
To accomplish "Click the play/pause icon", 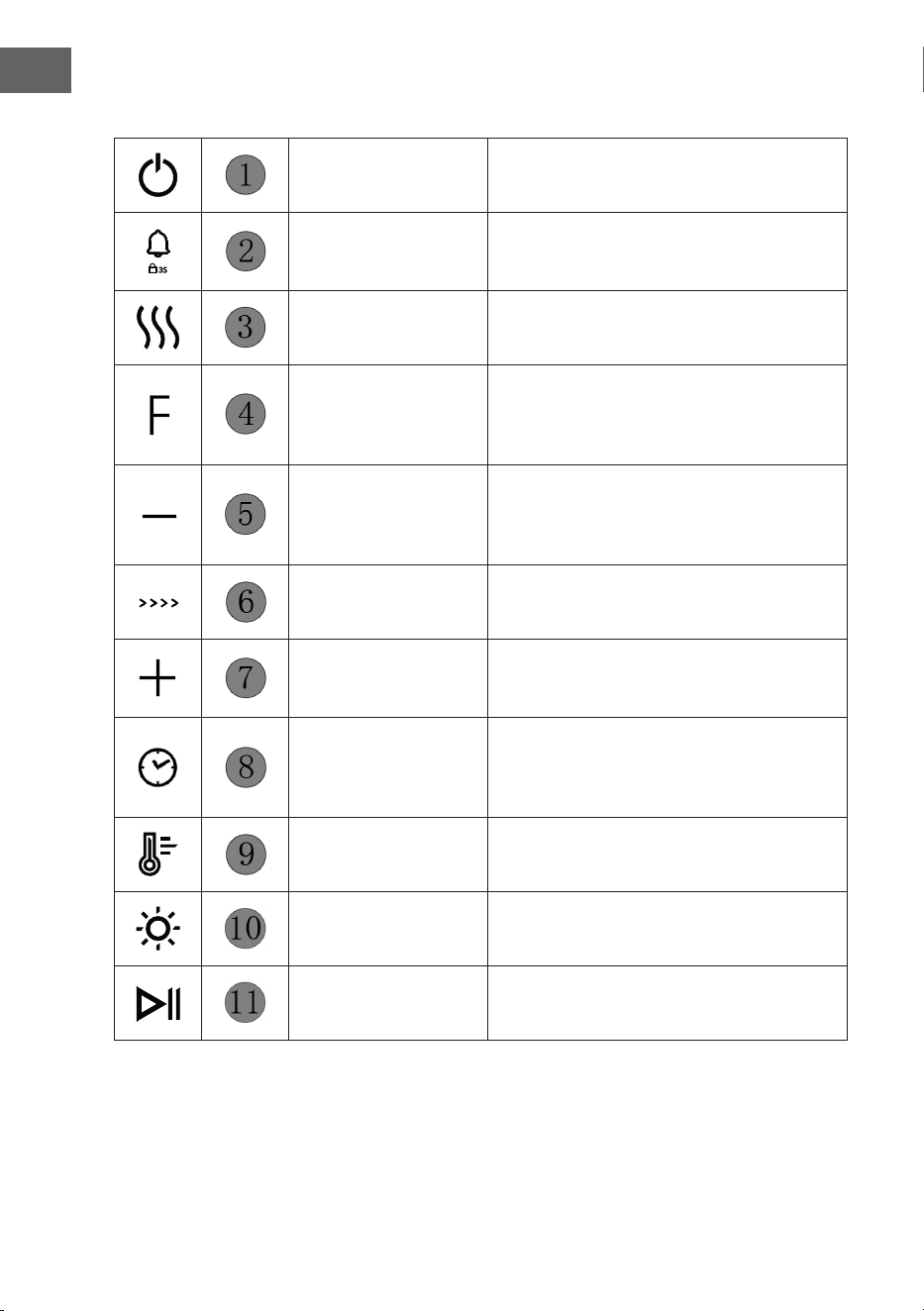I will point(158,1003).
